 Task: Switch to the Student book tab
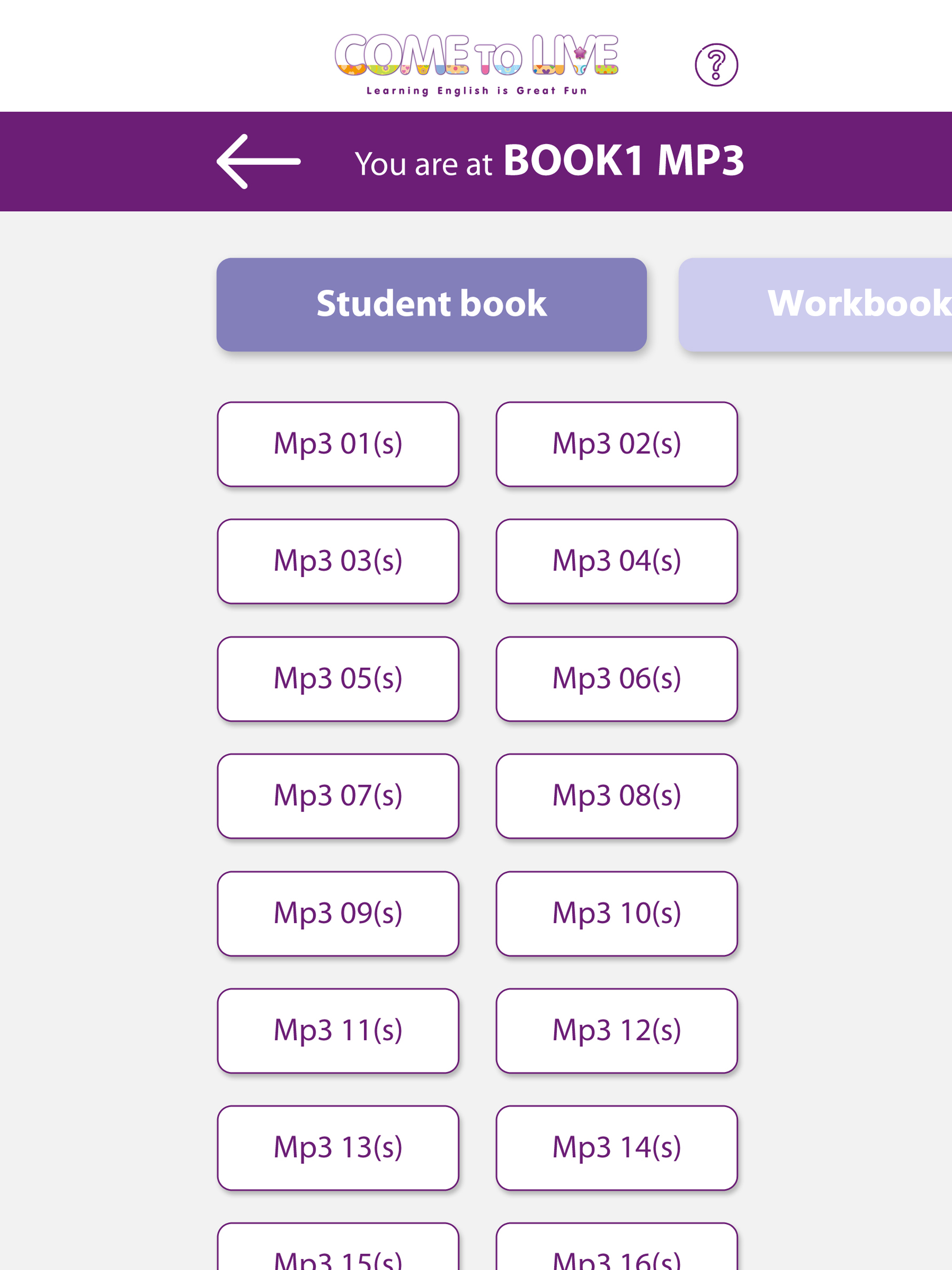[431, 304]
